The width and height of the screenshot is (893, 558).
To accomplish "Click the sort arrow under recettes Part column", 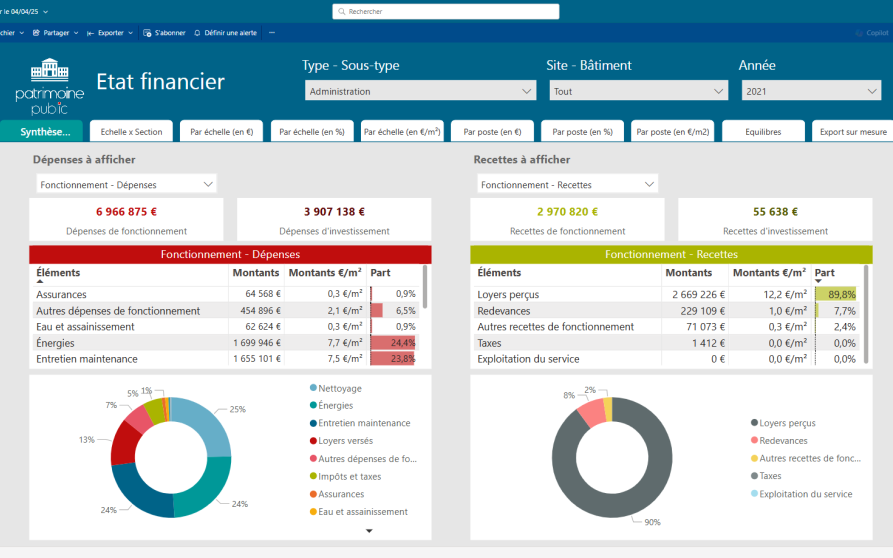I will click(818, 281).
